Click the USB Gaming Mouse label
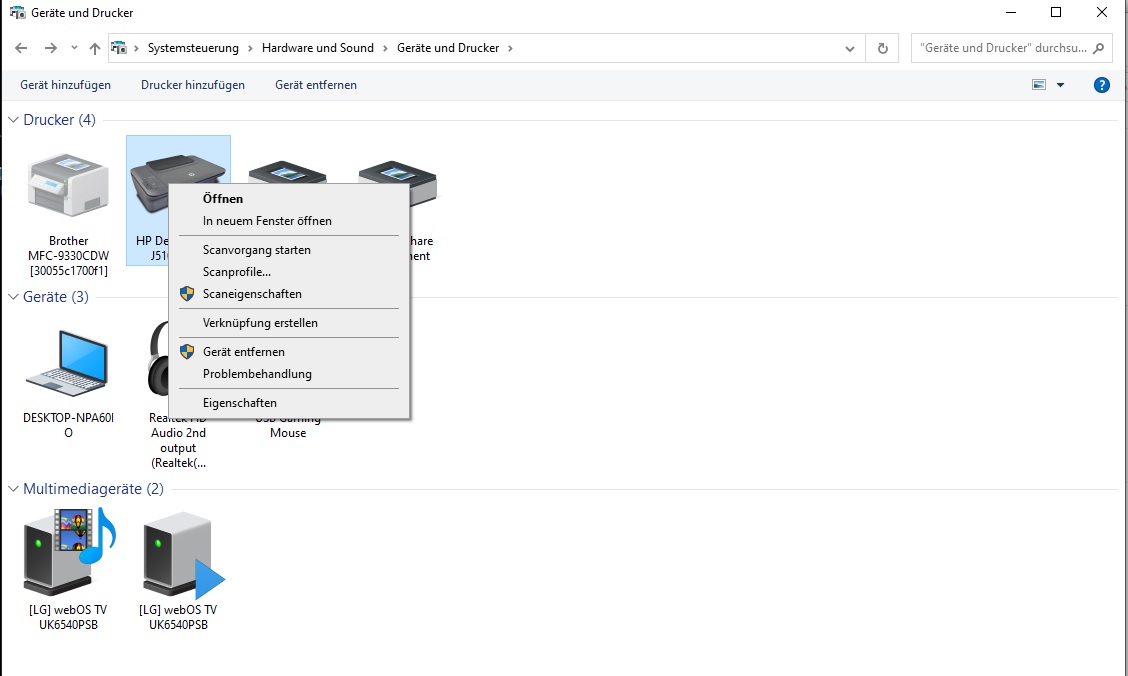Image resolution: width=1128 pixels, height=676 pixels. (x=288, y=426)
